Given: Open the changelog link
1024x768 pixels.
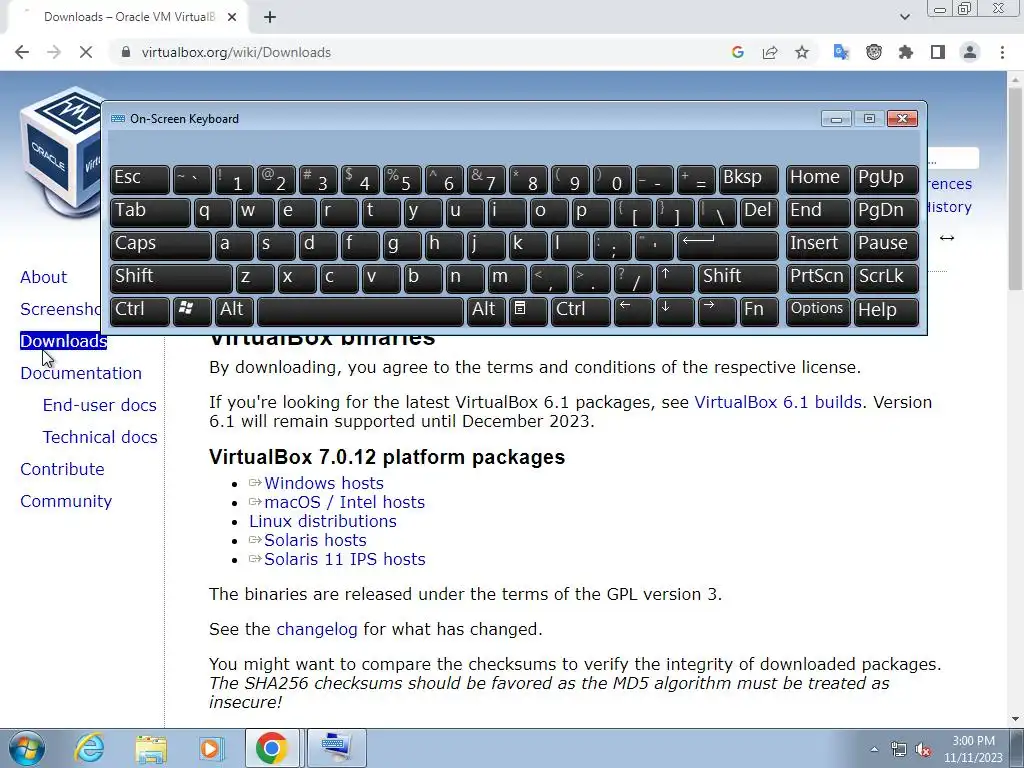Looking at the screenshot, I should click(317, 630).
